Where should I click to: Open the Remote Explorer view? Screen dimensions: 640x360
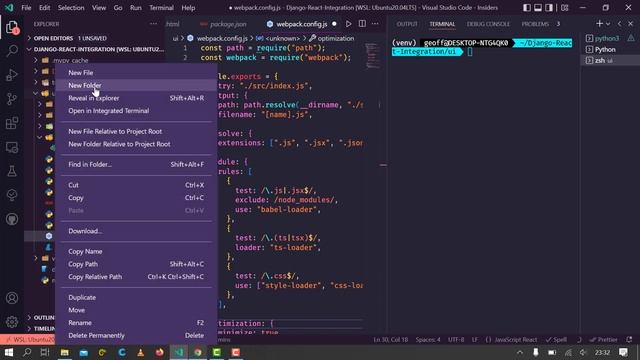[12, 147]
